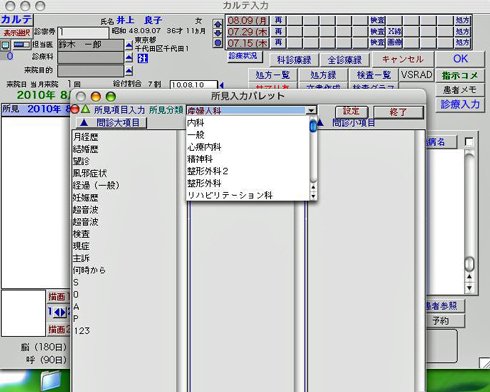Select 何時から in the 問診大項目 list
Image resolution: width=490 pixels, height=392 pixels.
coord(89,270)
